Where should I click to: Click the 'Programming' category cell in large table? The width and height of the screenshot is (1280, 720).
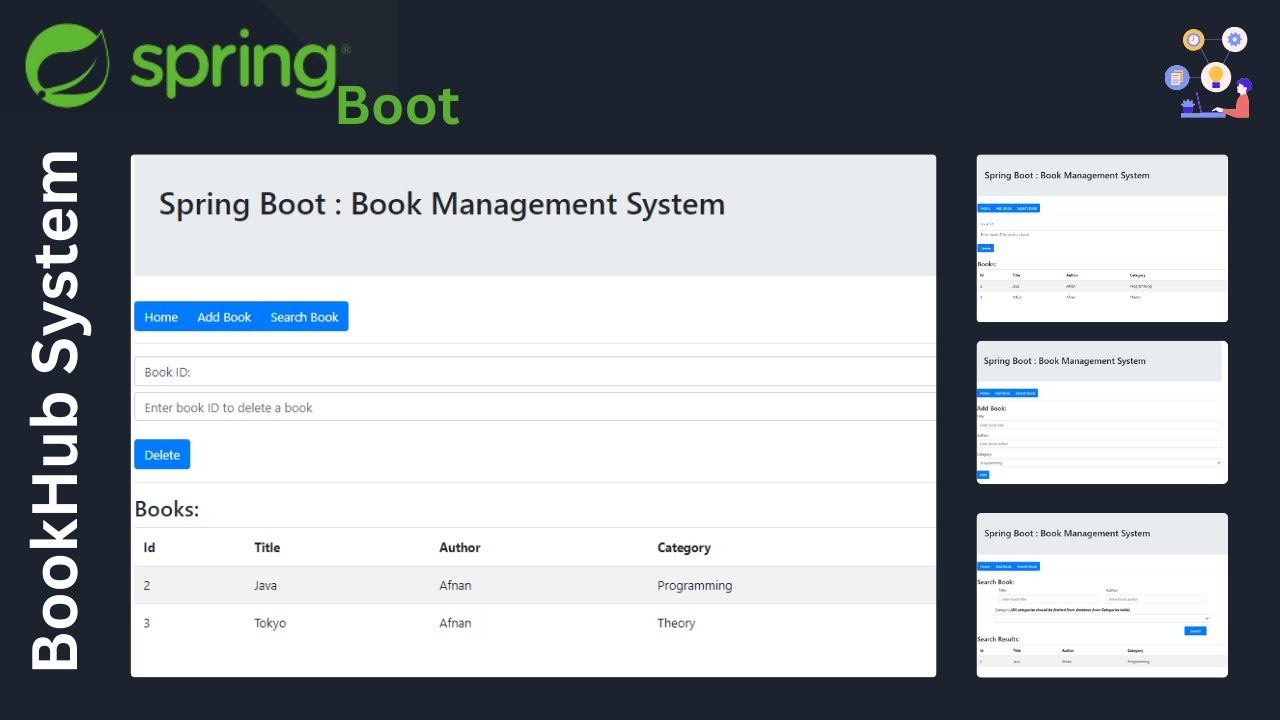695,585
